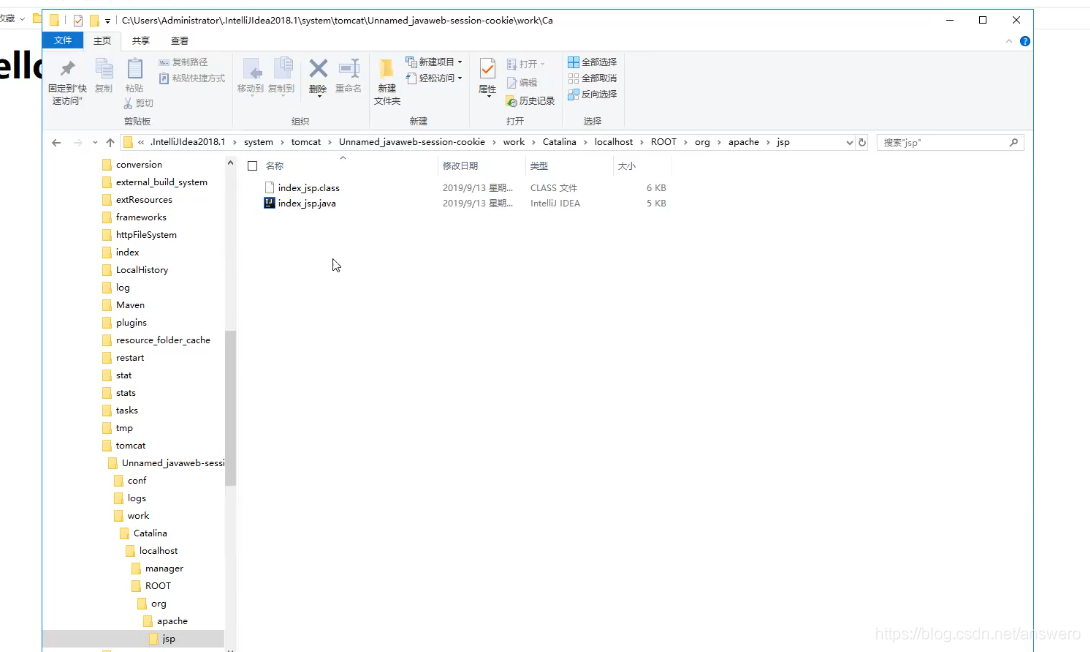Viewport: 1090px width, 652px height.
Task: Select the index_jsp.class file
Action: click(309, 188)
